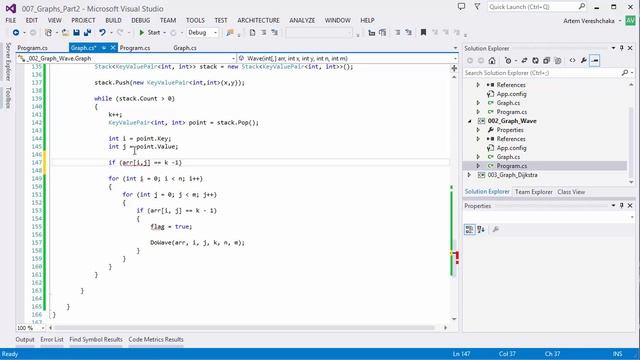The image size is (640, 360).
Task: Click the Alphabetical sort icon in Properties panel
Action: click(x=481, y=229)
